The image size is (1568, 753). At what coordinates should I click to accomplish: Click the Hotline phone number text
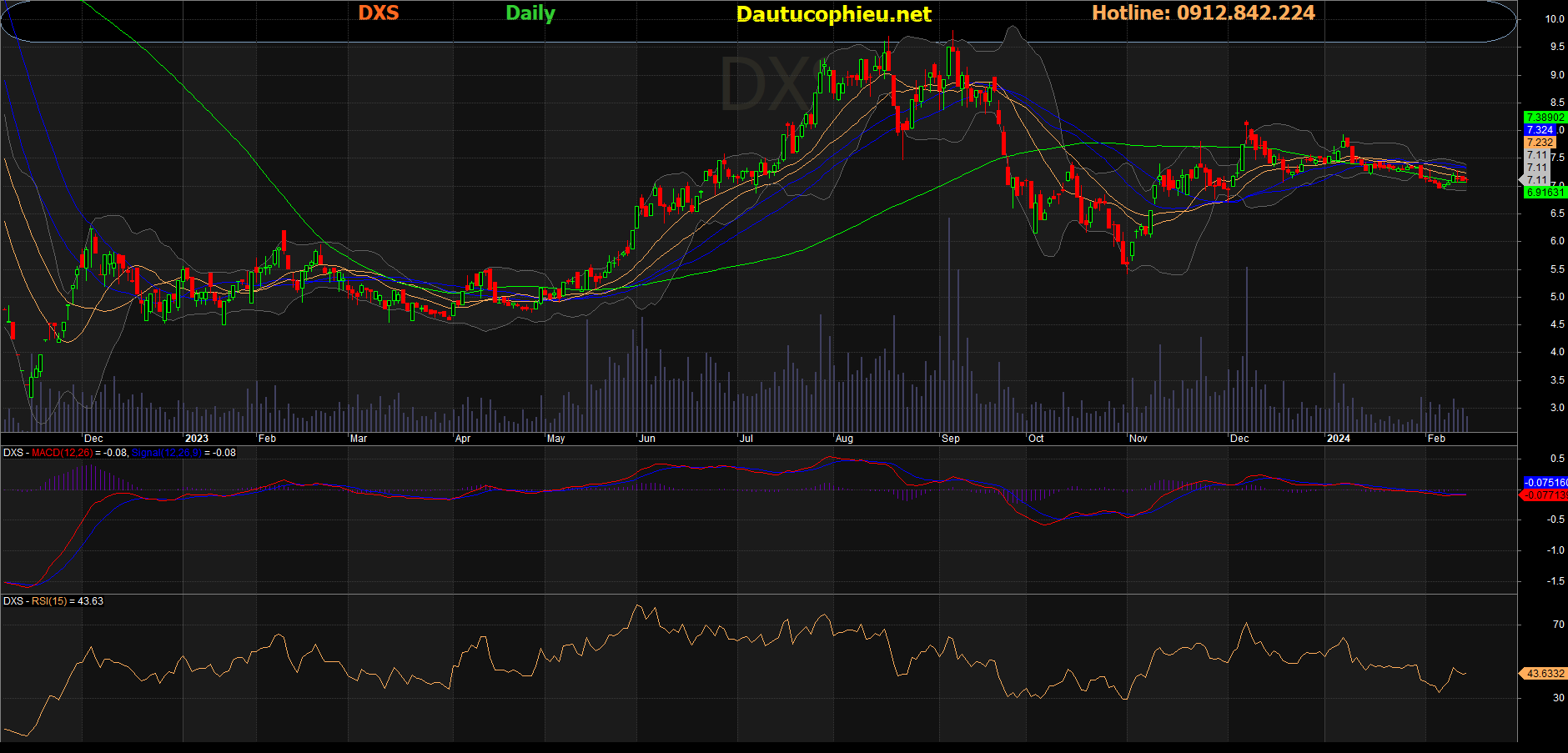[1203, 13]
